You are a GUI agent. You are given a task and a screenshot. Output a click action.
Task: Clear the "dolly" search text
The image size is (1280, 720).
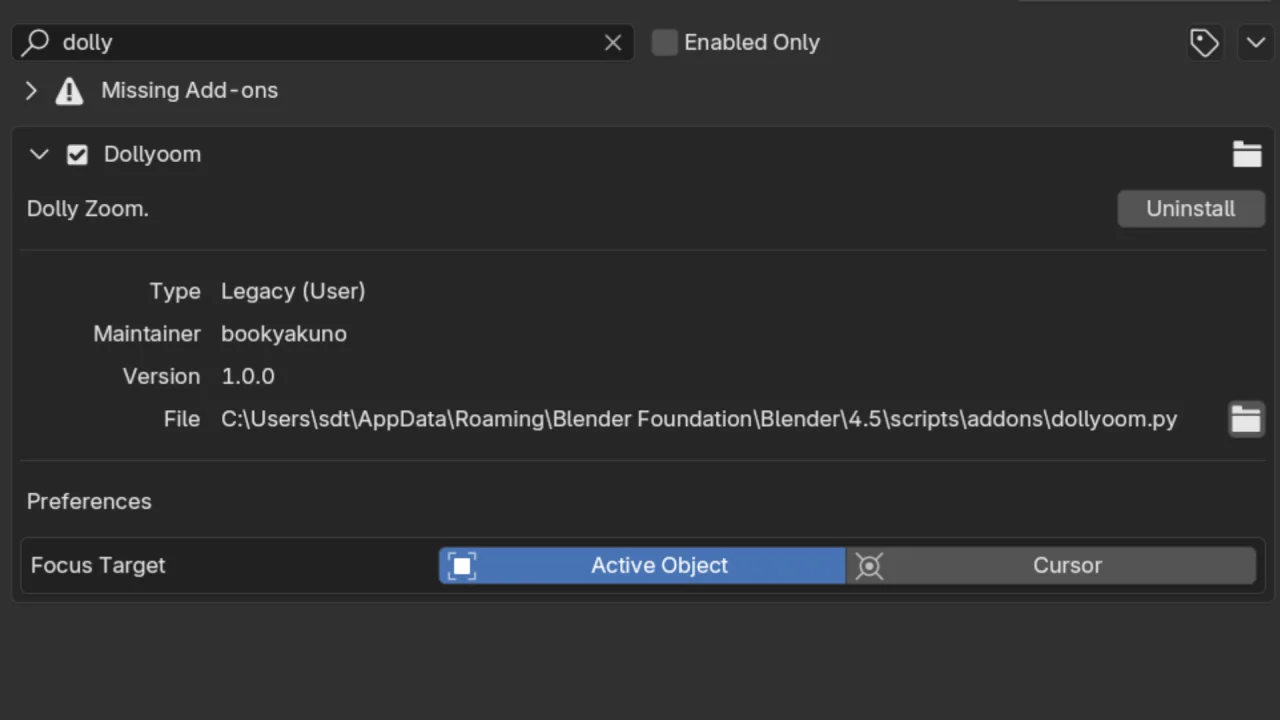pyautogui.click(x=613, y=42)
